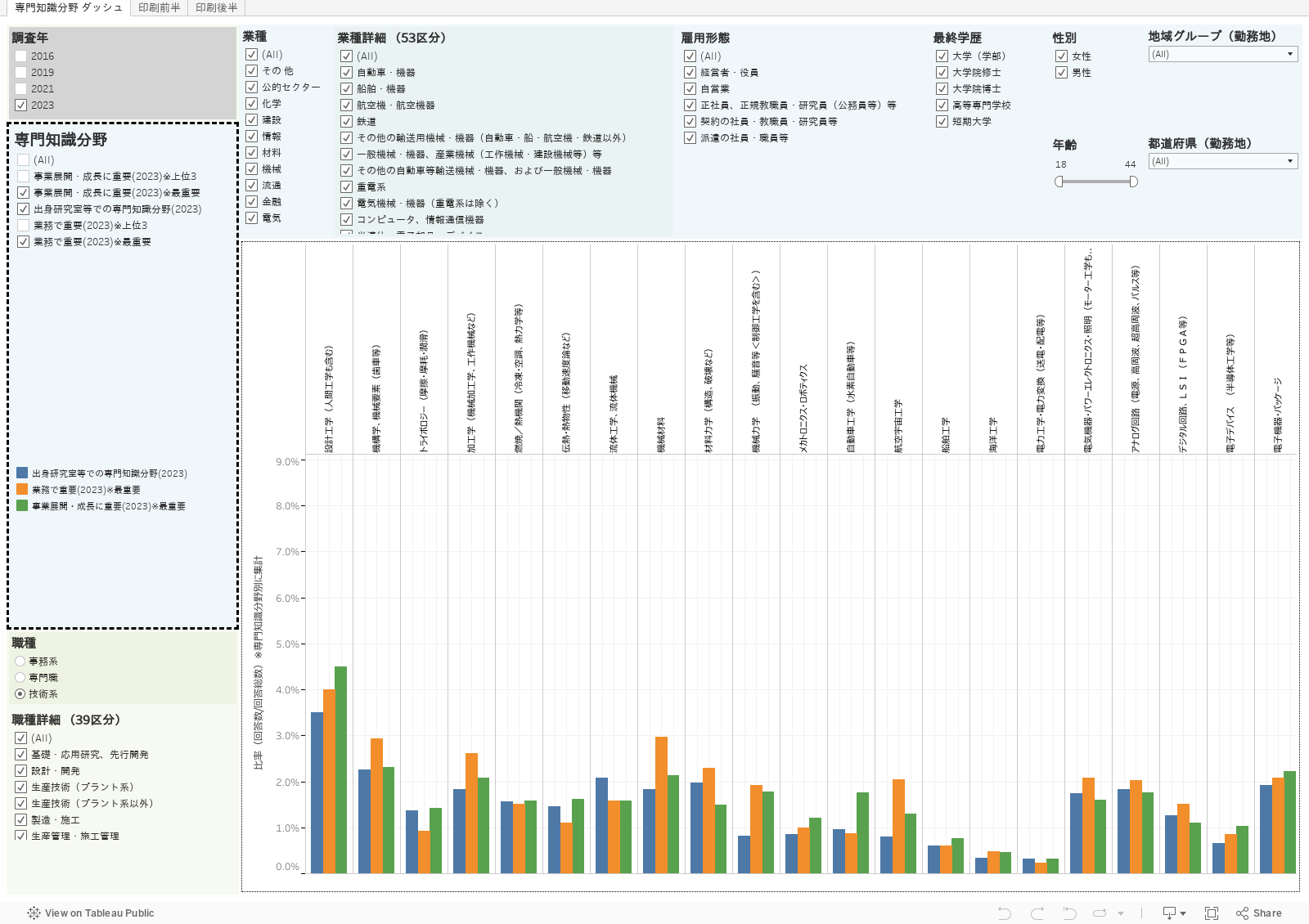Uncheck 男性 in 性別

(x=1062, y=73)
